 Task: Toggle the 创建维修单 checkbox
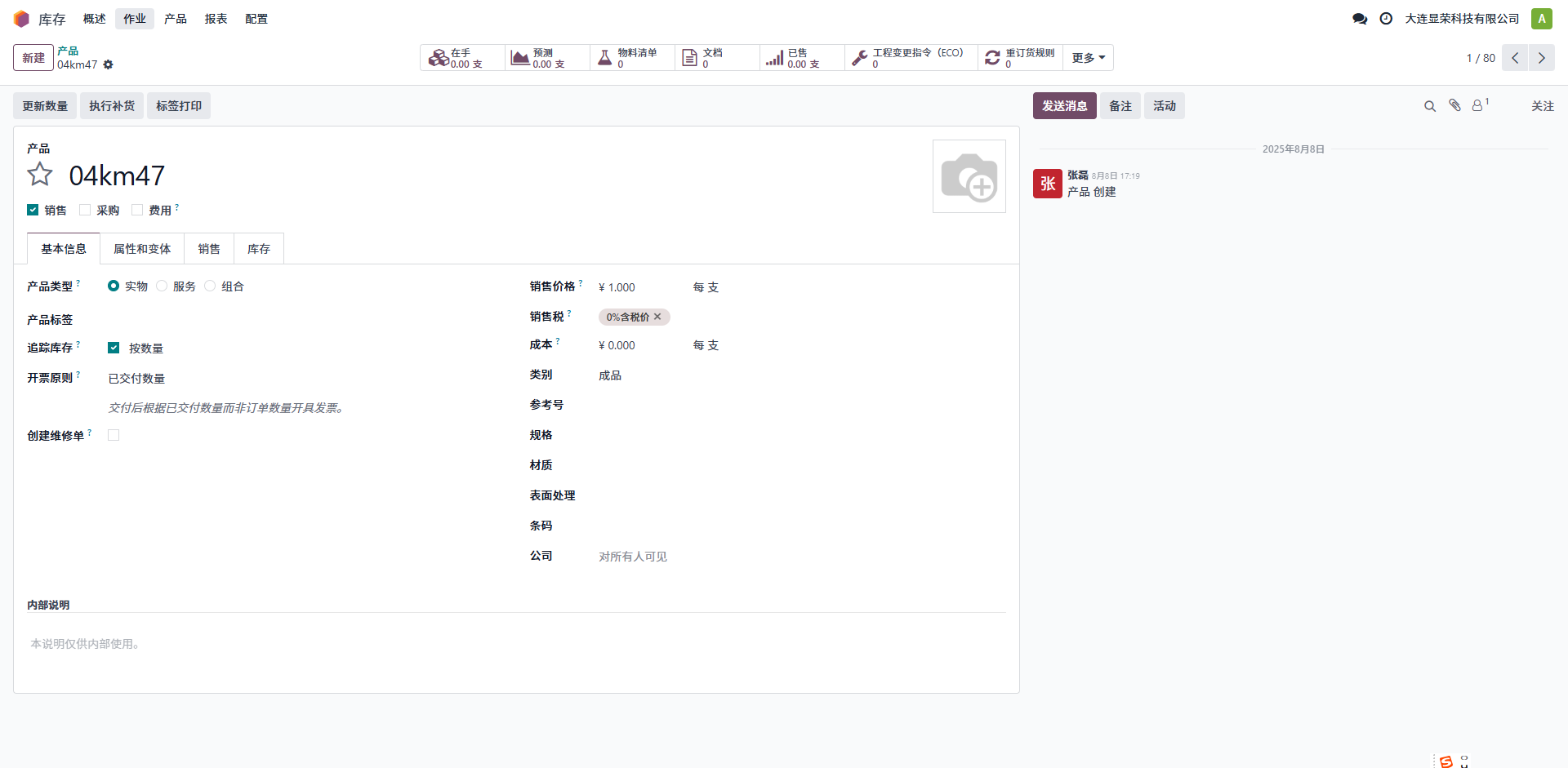pyautogui.click(x=114, y=435)
